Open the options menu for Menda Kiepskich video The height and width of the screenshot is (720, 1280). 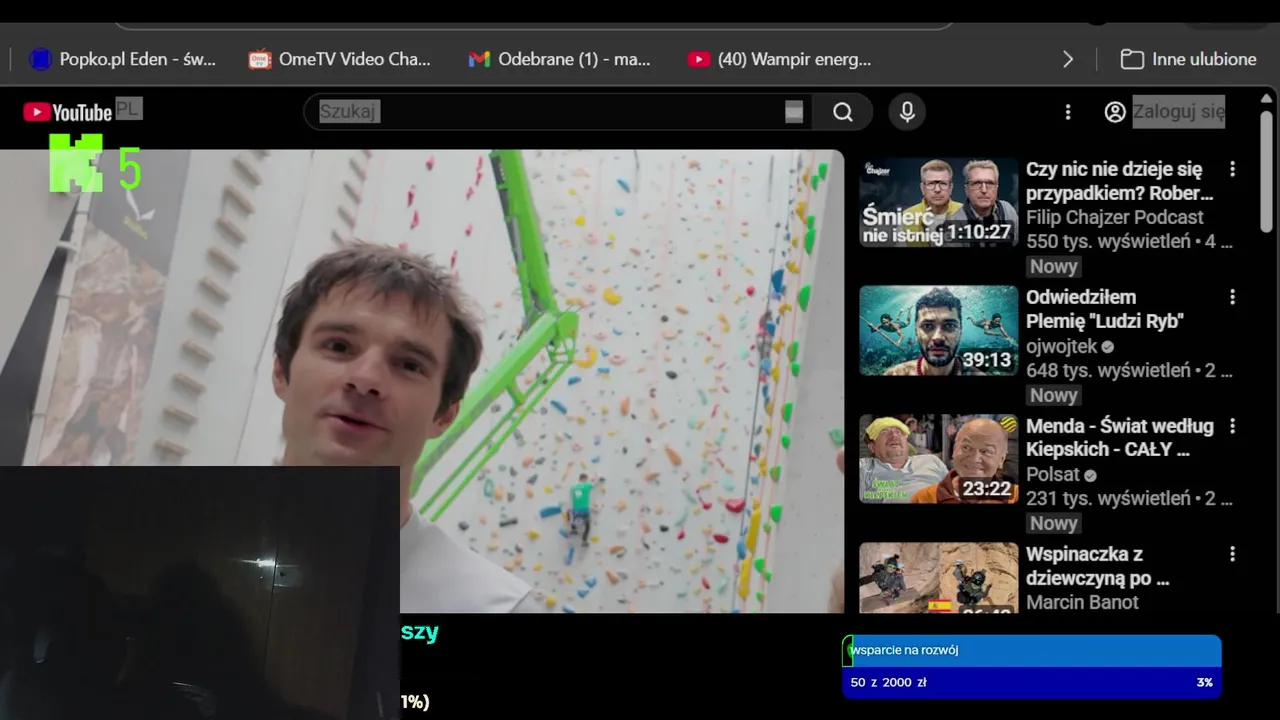[1232, 426]
